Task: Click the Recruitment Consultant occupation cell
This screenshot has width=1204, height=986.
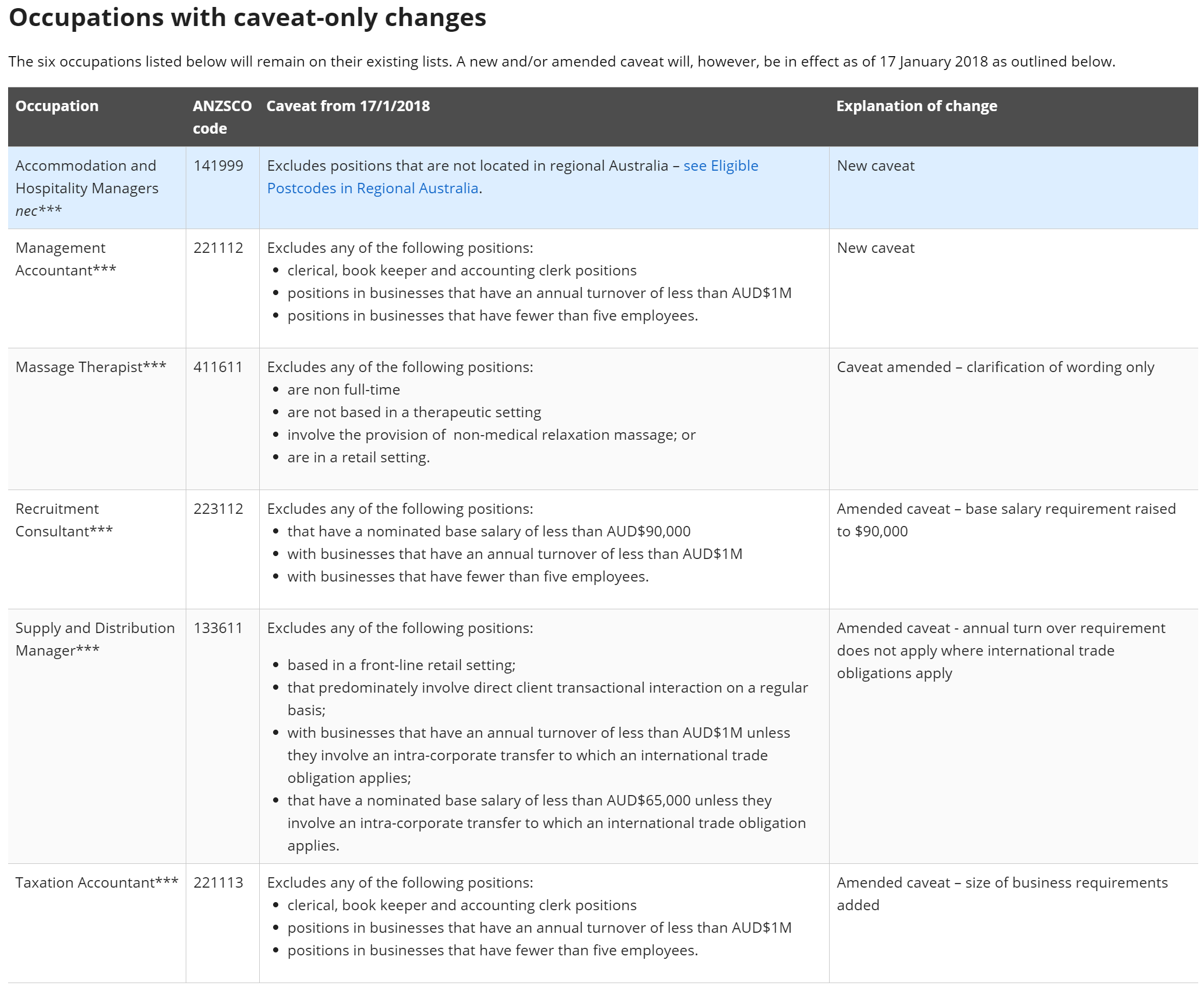Action: point(64,520)
